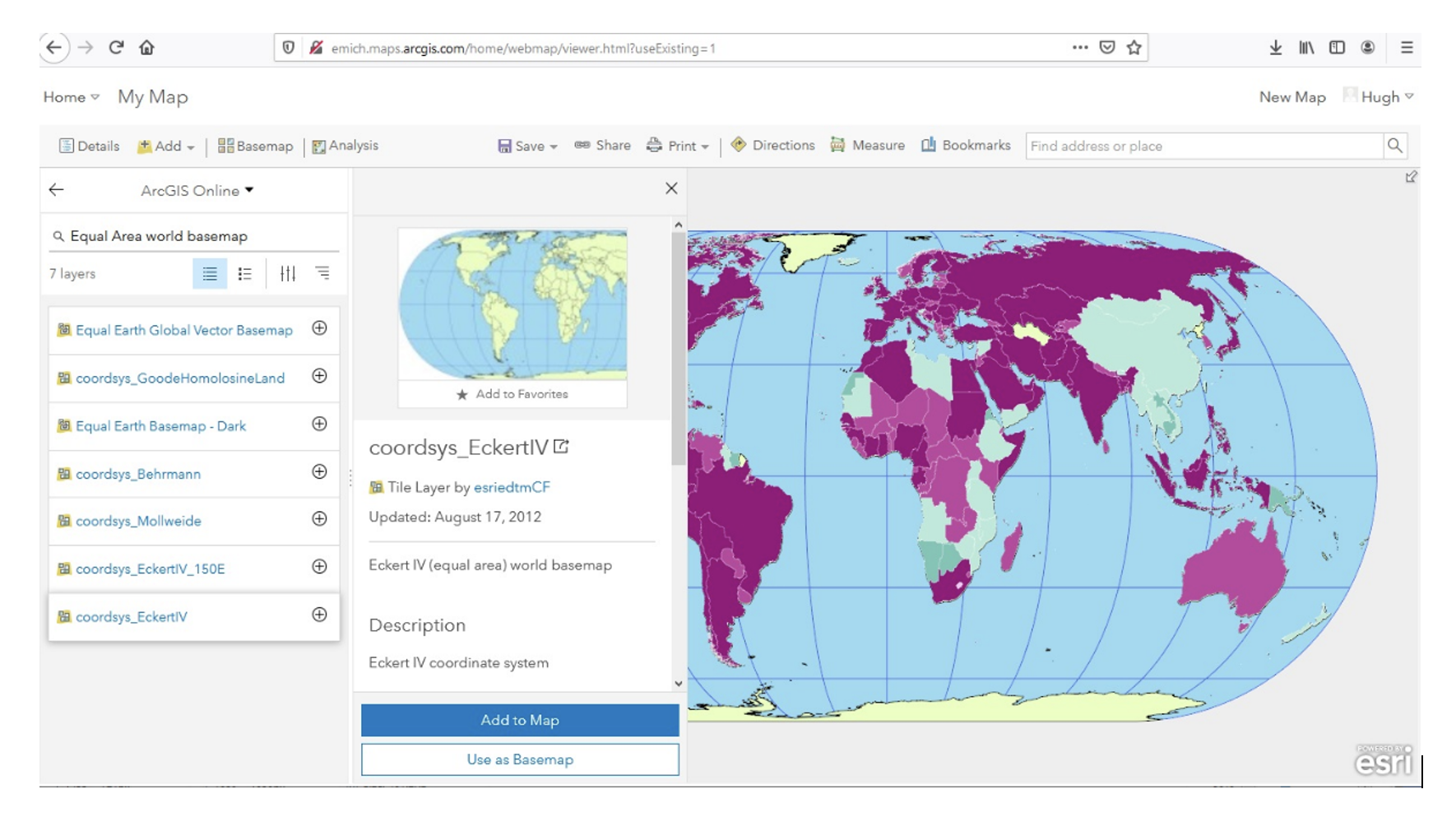Click Use as Basemap button

520,759
